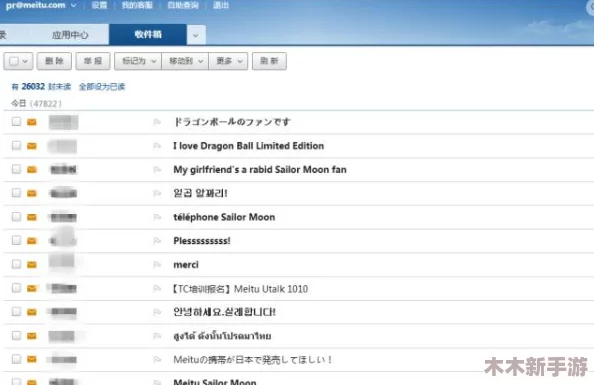Click envelope icon of My girlfriend's Sailor Moon mail
The width and height of the screenshot is (594, 385).
pyautogui.click(x=32, y=169)
